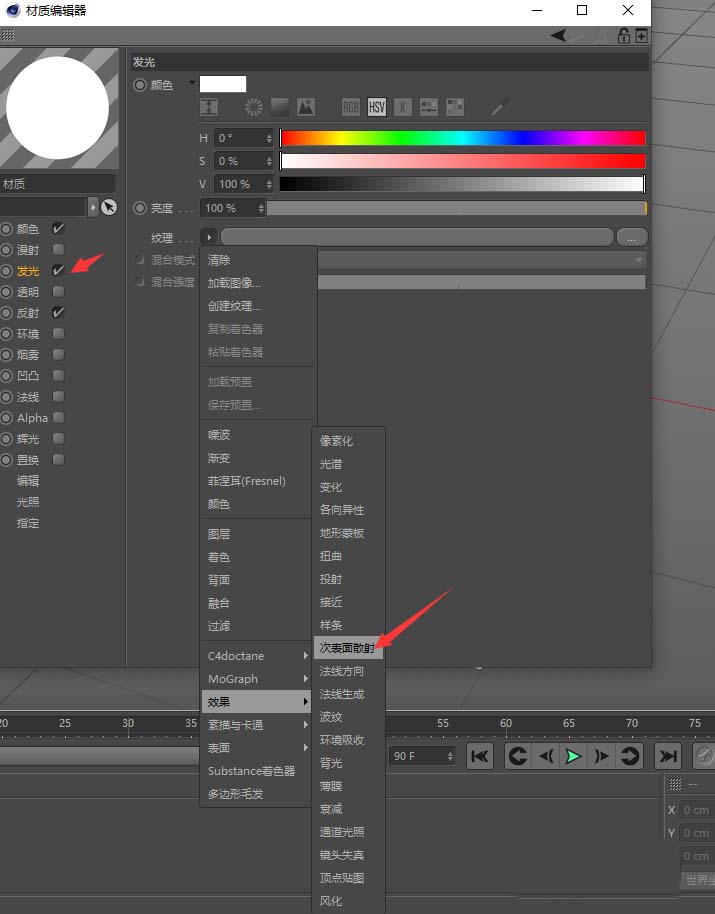Jump to previous keyframe button
The width and height of the screenshot is (715, 914).
point(517,756)
